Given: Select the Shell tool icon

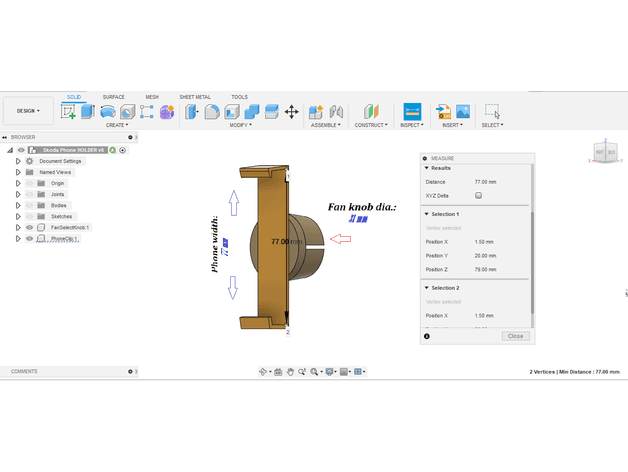Looking at the screenshot, I should (232, 112).
